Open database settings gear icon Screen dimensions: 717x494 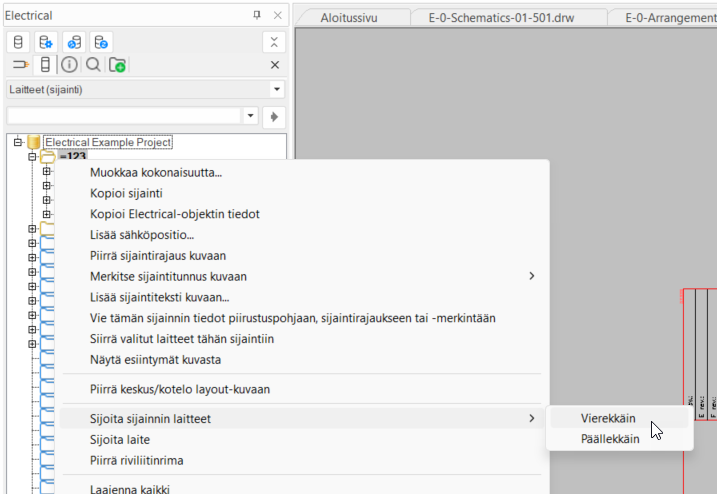[46, 42]
